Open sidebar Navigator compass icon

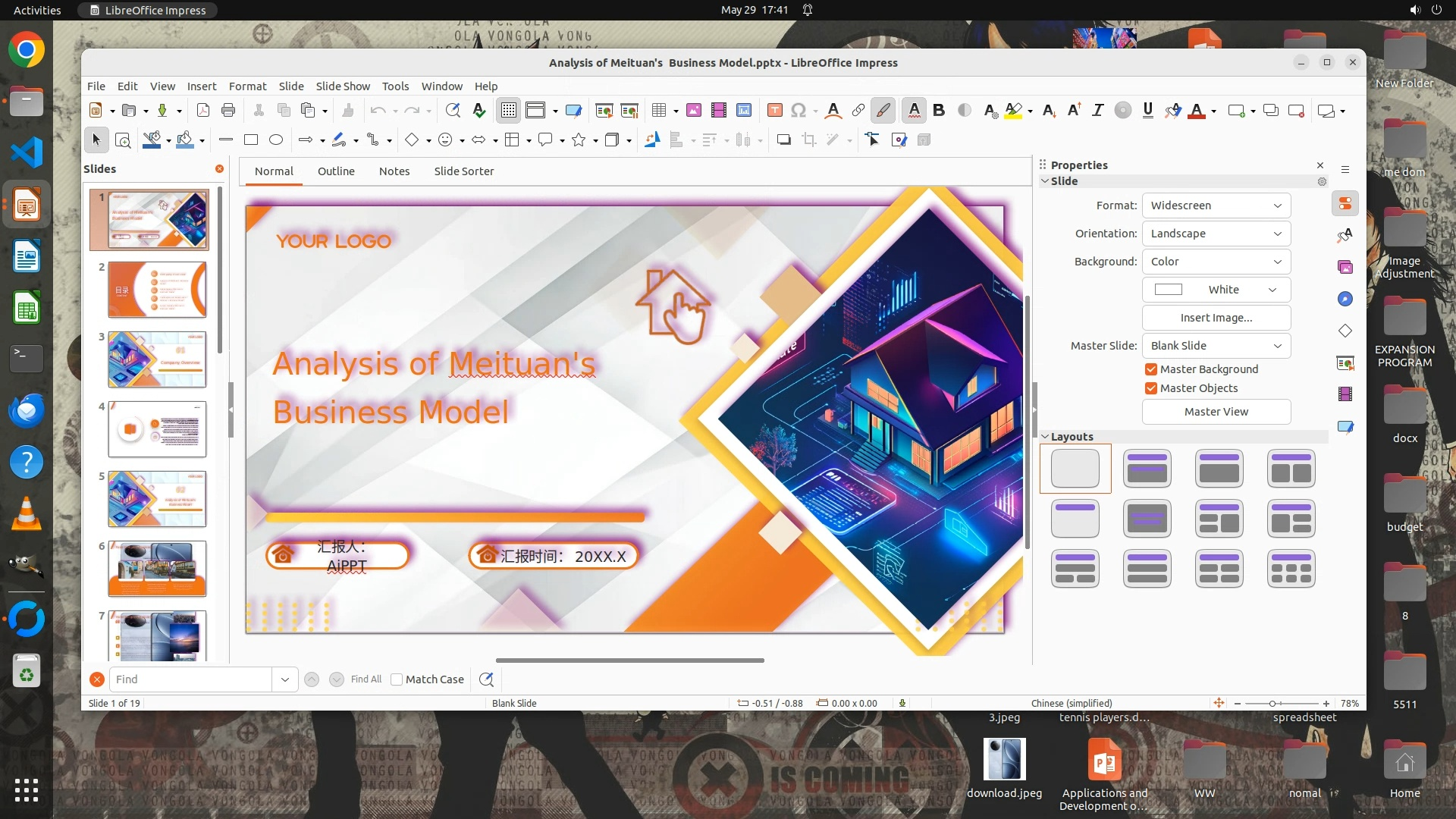click(x=1345, y=299)
